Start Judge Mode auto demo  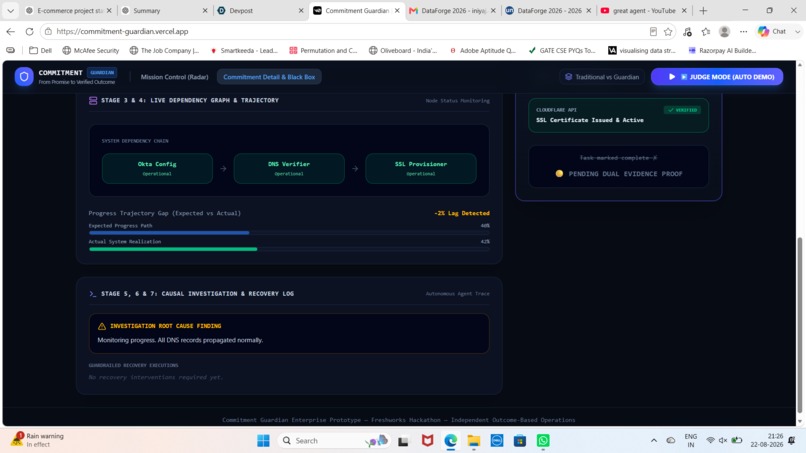coord(717,77)
